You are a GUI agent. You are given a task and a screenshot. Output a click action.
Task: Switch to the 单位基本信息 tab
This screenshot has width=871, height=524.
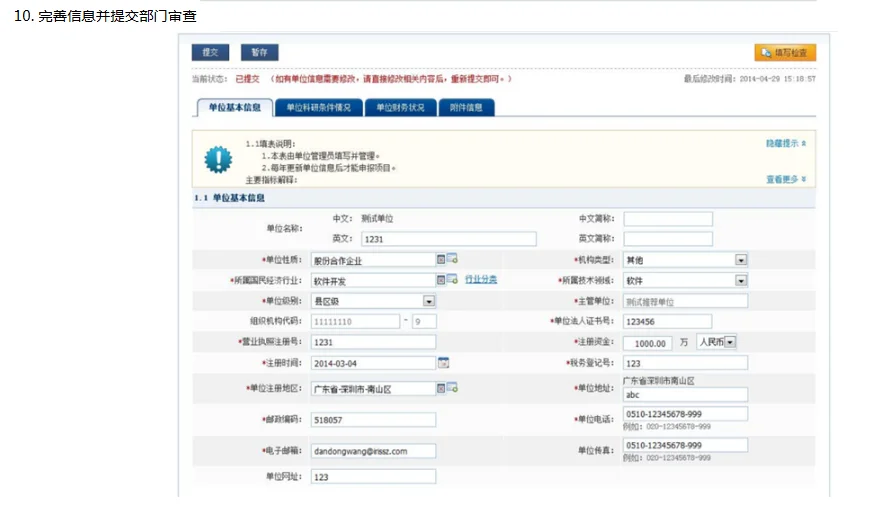[235, 107]
